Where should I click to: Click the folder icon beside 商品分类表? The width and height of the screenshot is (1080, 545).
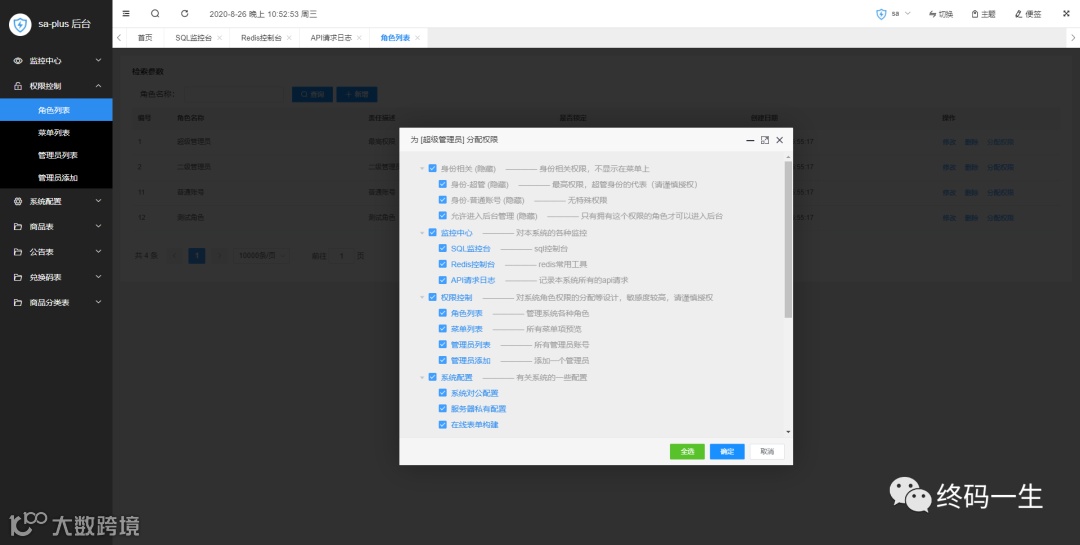click(x=18, y=302)
